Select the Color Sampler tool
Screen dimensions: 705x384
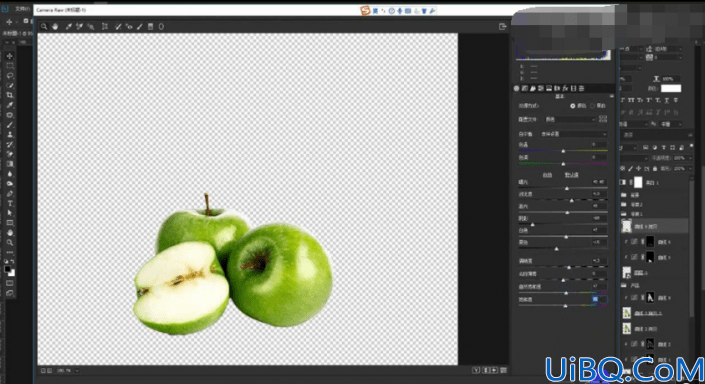[x=79, y=27]
